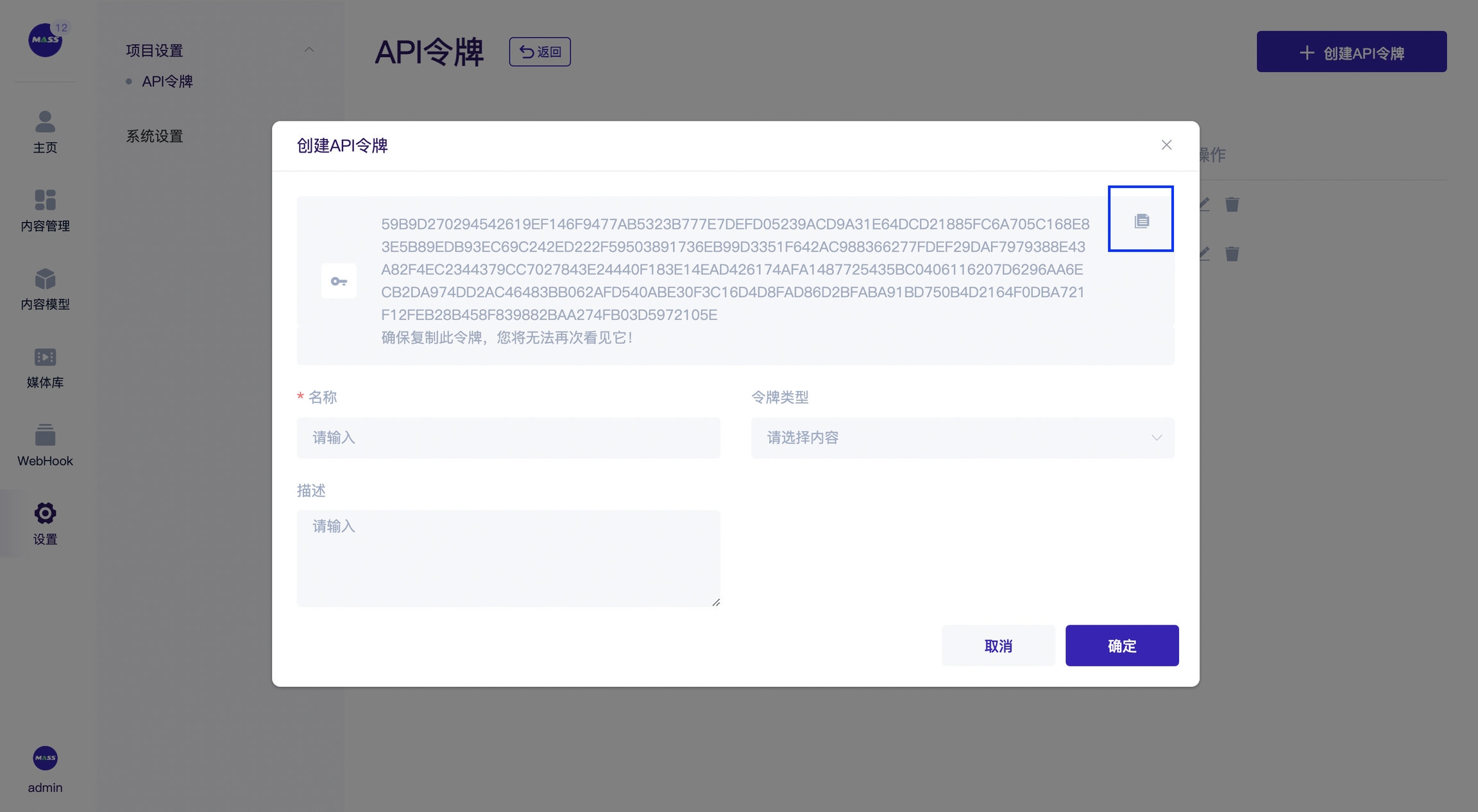Focus the 名称 name input field
Screen dimensions: 1478x812
[508, 438]
